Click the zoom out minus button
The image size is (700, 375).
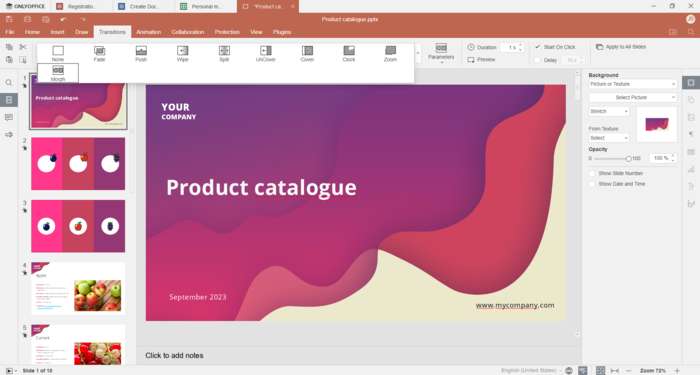[x=629, y=371]
